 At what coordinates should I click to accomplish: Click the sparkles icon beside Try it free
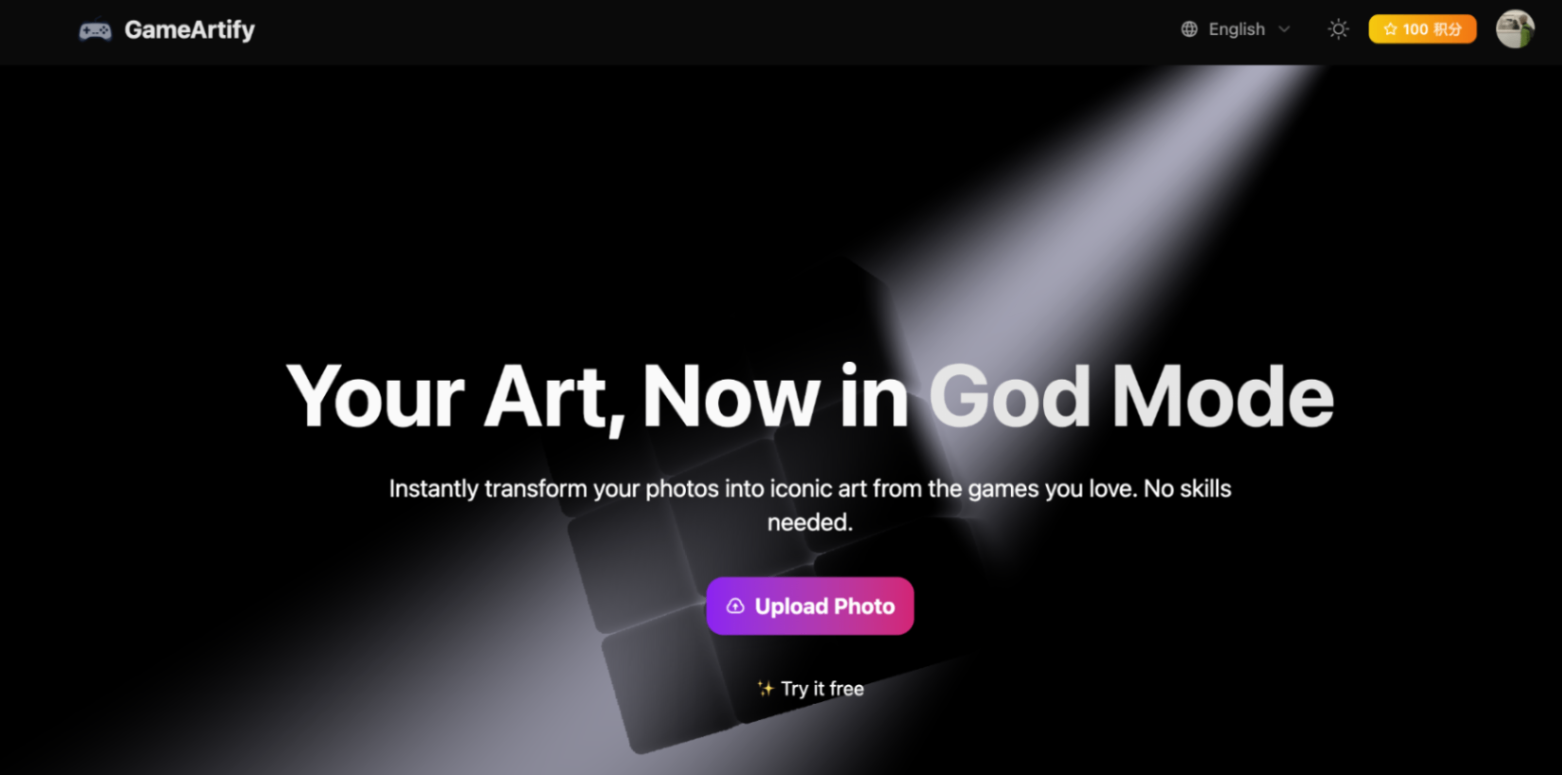pyautogui.click(x=765, y=688)
